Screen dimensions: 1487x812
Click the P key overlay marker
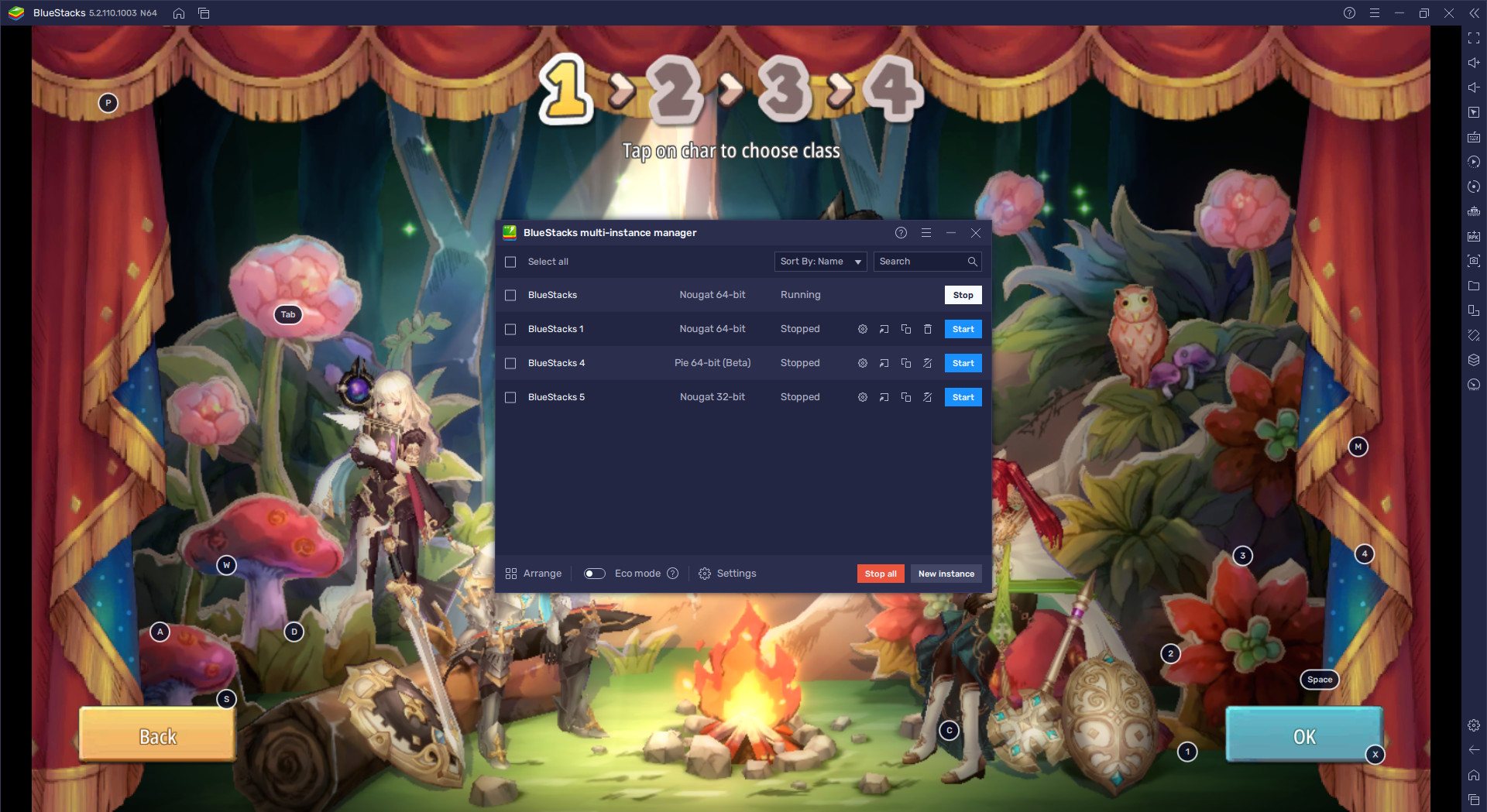pyautogui.click(x=108, y=102)
